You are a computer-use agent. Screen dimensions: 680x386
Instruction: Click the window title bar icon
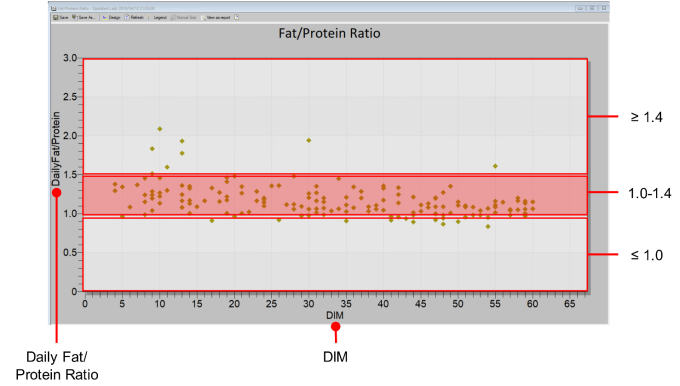click(54, 8)
